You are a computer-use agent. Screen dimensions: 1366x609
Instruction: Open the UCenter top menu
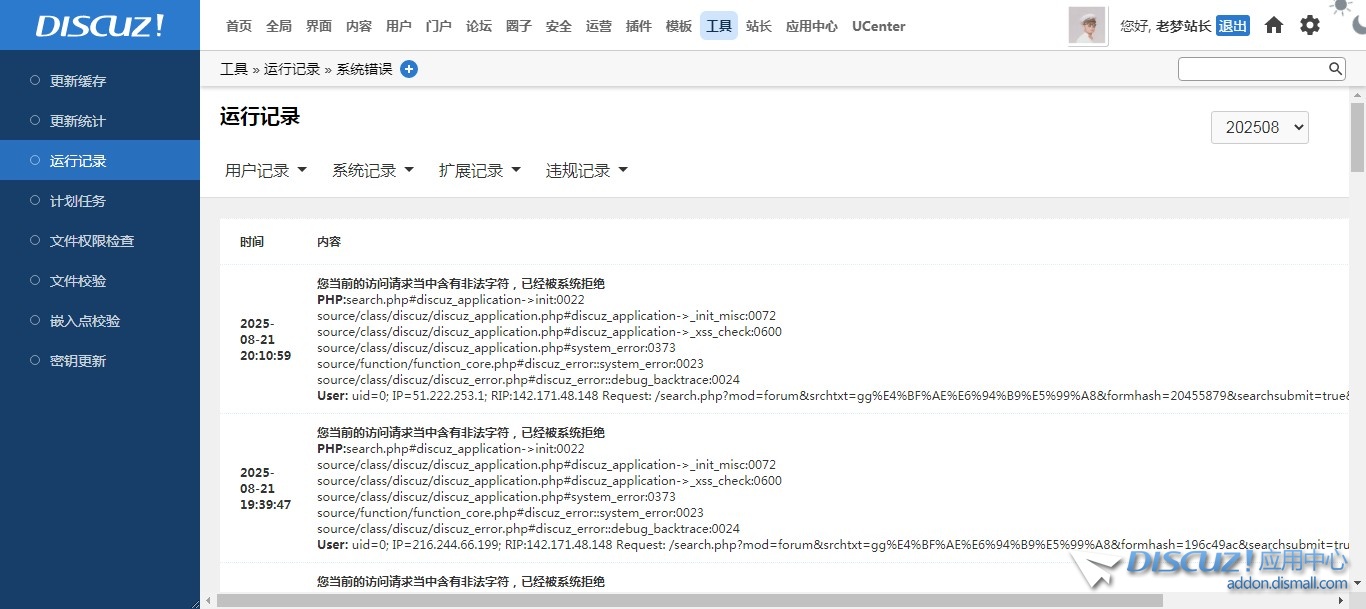(879, 26)
